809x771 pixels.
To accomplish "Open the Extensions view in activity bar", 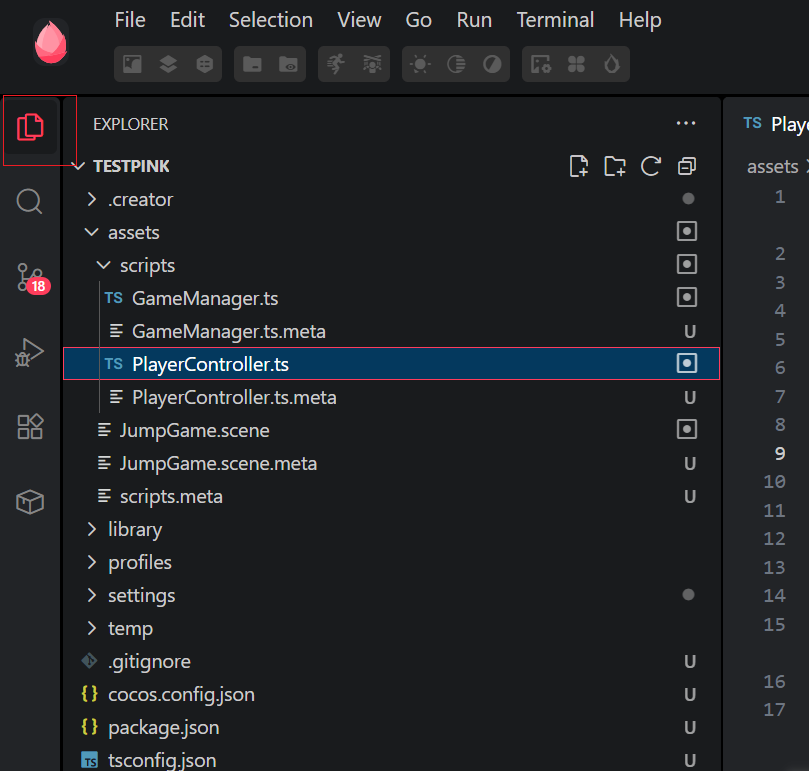I will pos(30,427).
